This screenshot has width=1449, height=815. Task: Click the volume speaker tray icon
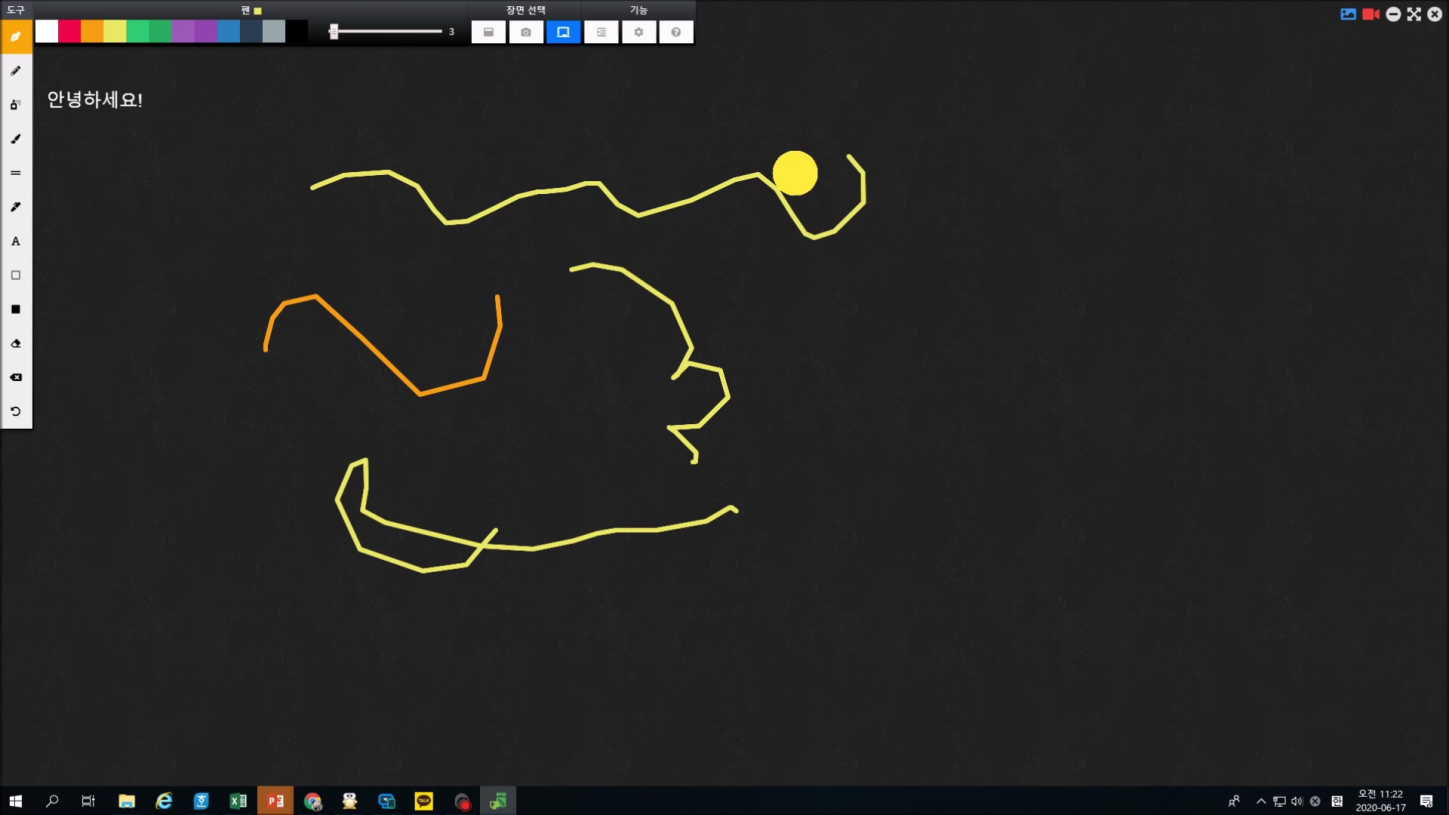coord(1297,801)
